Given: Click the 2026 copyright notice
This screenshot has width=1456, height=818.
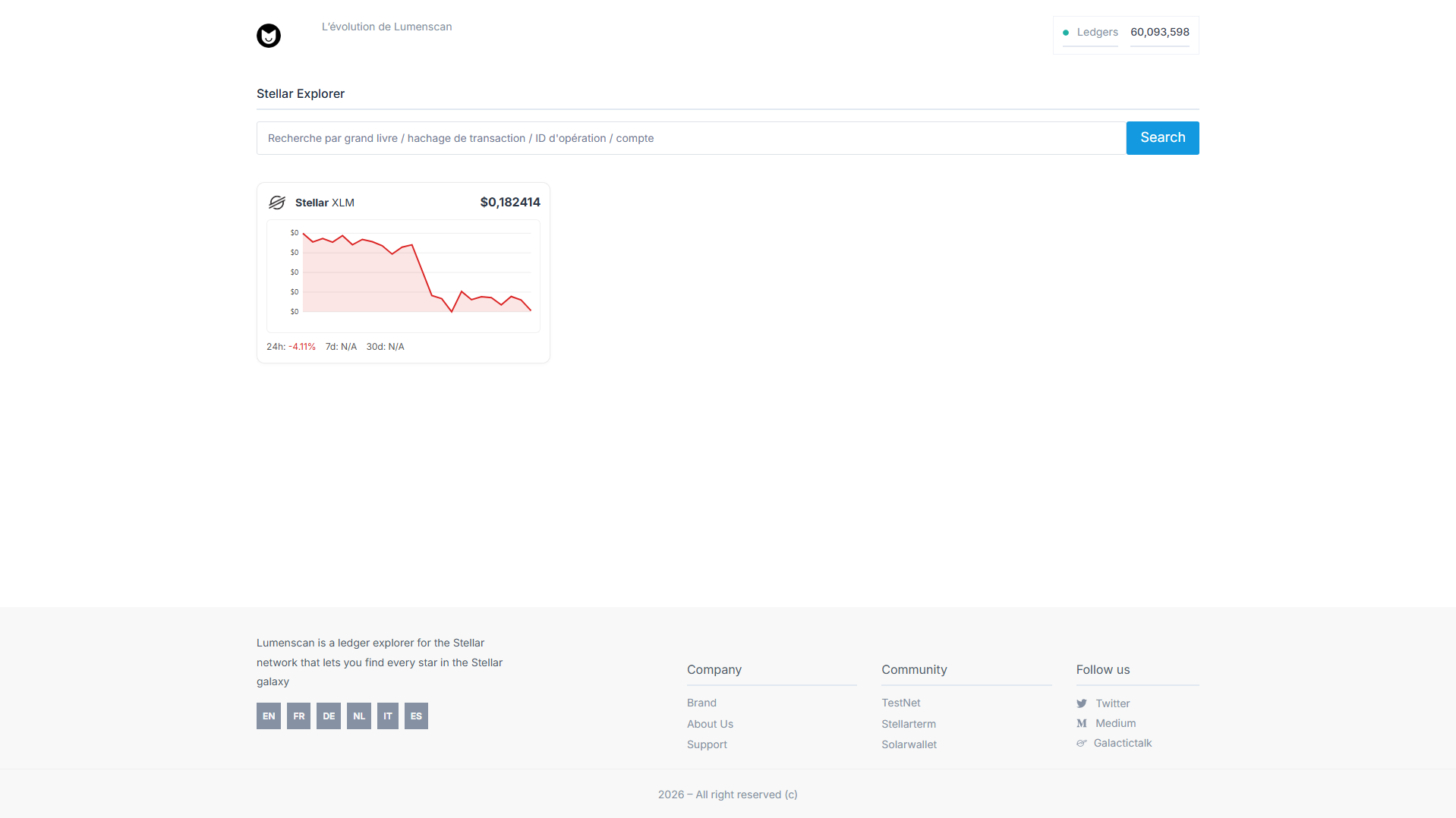Looking at the screenshot, I should click(728, 794).
